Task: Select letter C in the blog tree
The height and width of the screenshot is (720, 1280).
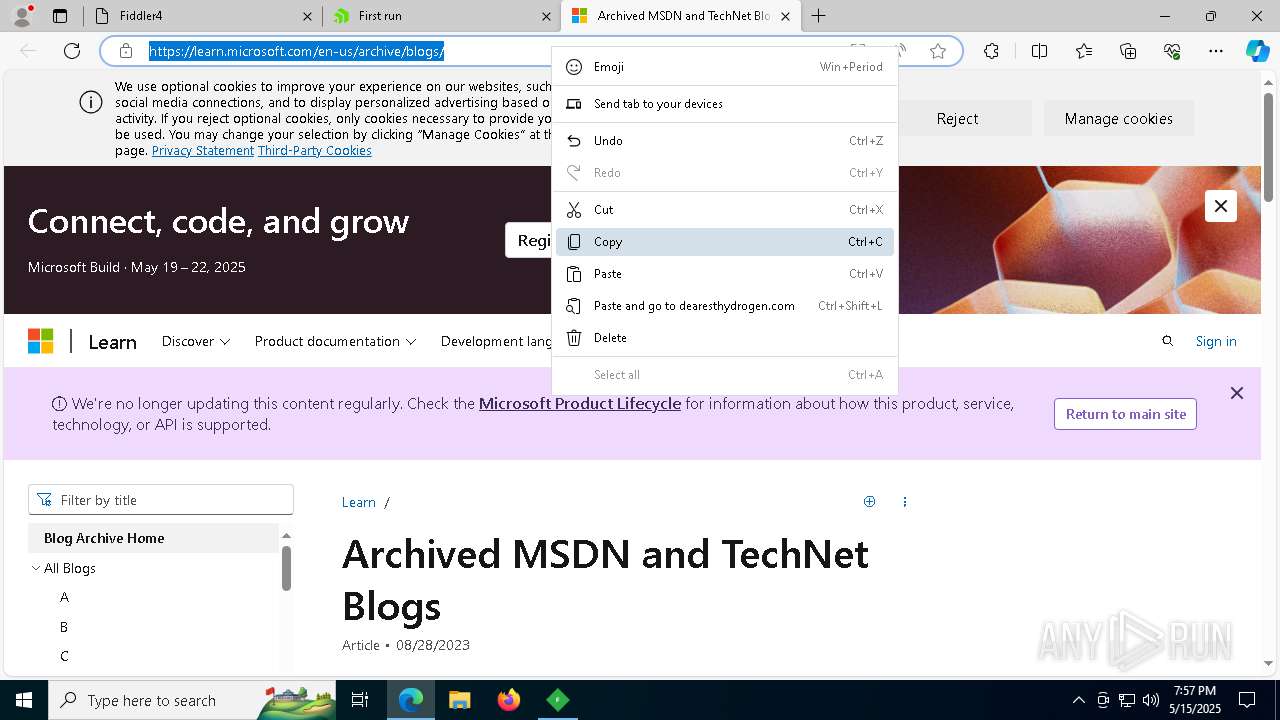Action: (x=64, y=656)
